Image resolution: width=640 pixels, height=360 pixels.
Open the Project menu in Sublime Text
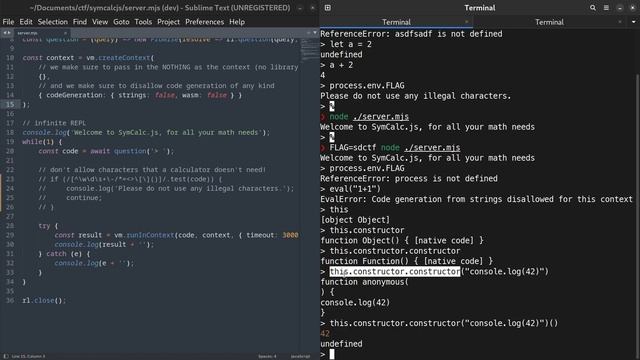tap(168, 22)
